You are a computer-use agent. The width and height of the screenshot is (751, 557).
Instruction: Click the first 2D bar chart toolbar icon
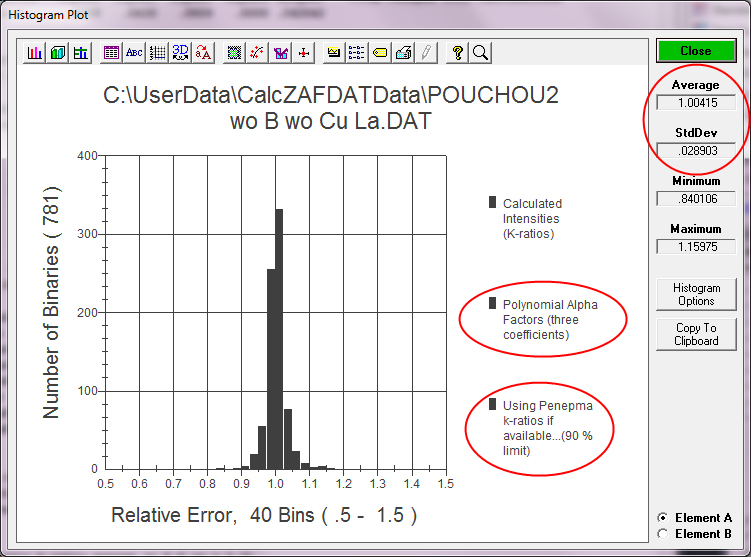click(x=35, y=52)
